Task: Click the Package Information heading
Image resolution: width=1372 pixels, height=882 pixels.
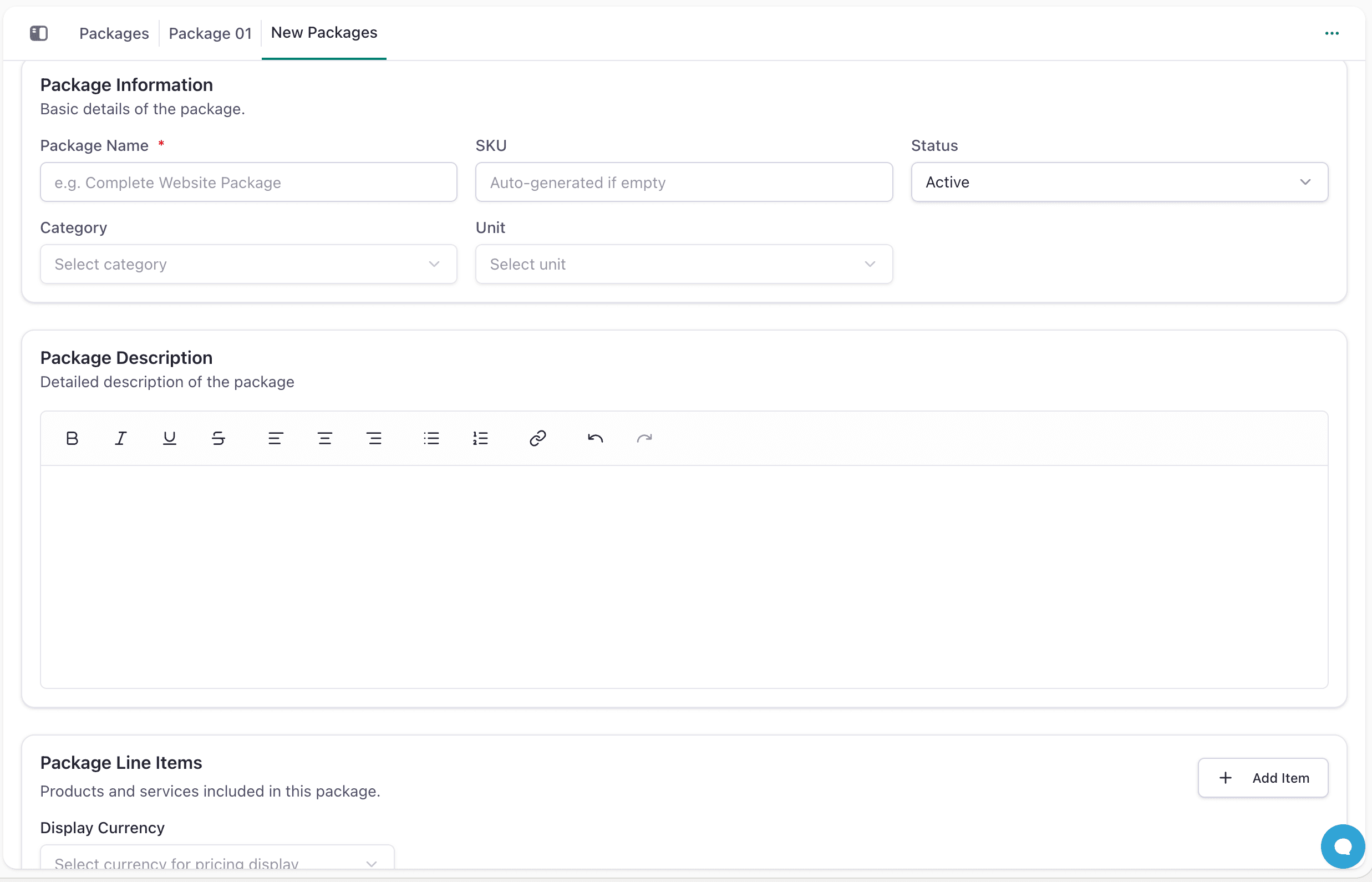Action: pos(126,85)
